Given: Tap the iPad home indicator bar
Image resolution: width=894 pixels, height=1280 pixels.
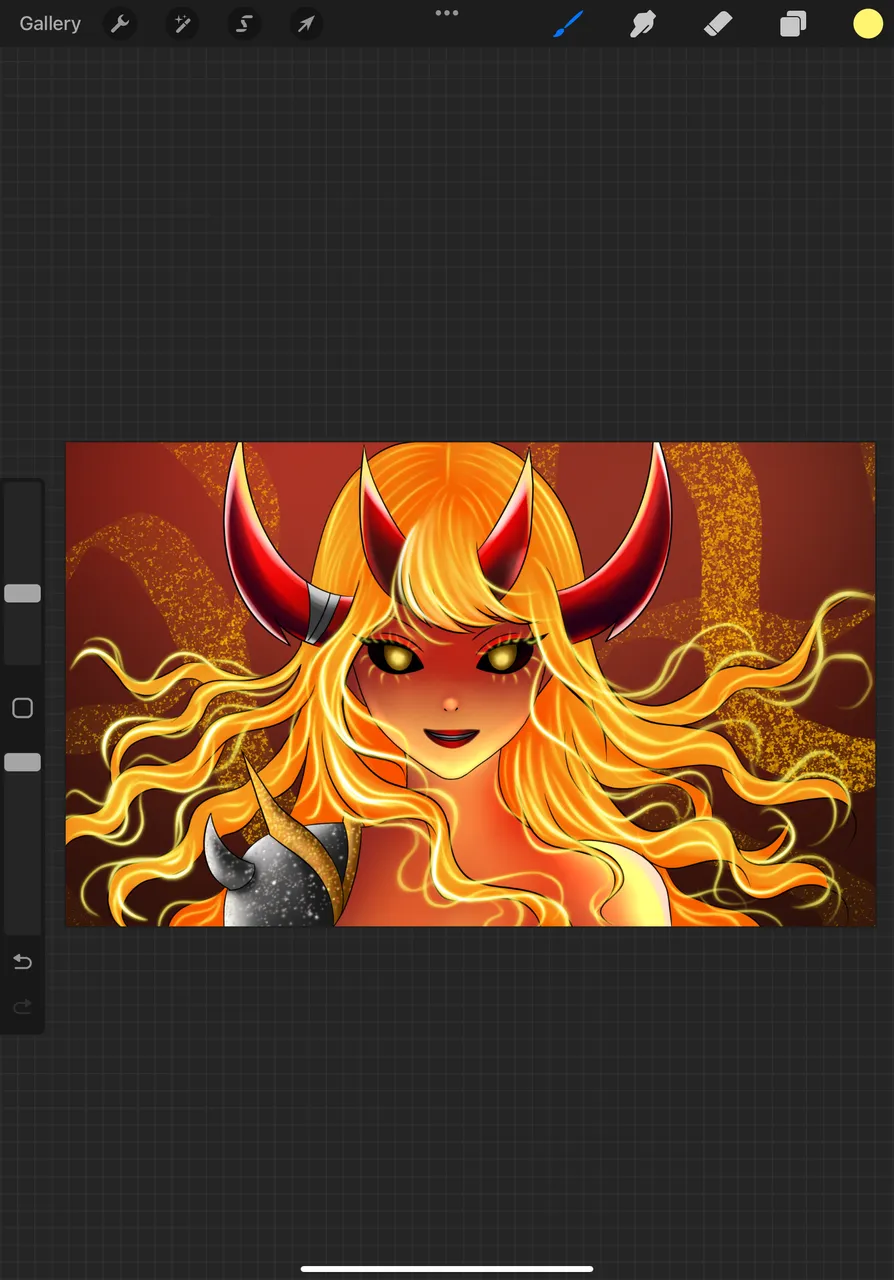Looking at the screenshot, I should coord(447,1269).
